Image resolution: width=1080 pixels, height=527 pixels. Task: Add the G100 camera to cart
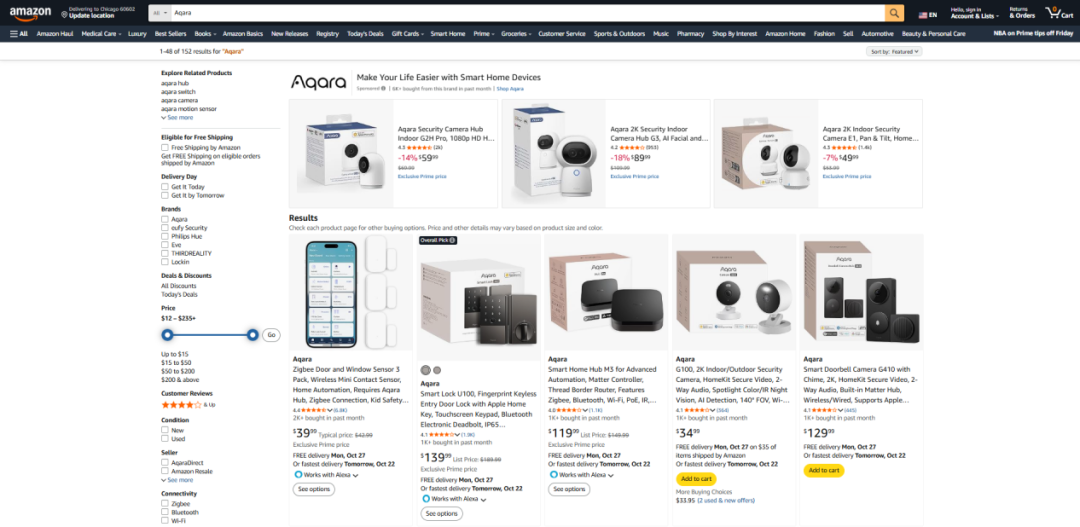click(696, 479)
